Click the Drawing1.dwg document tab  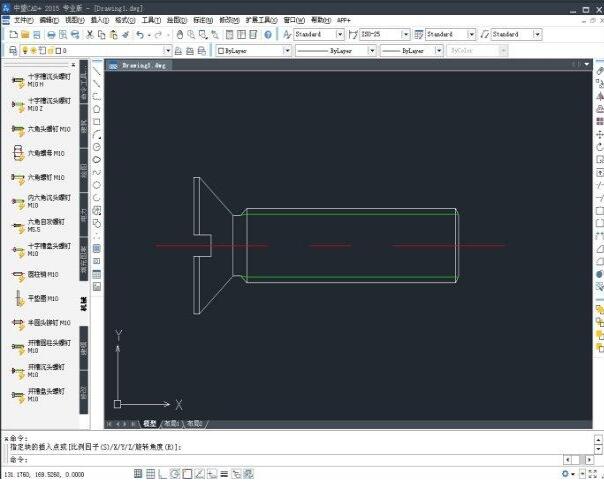coord(139,65)
